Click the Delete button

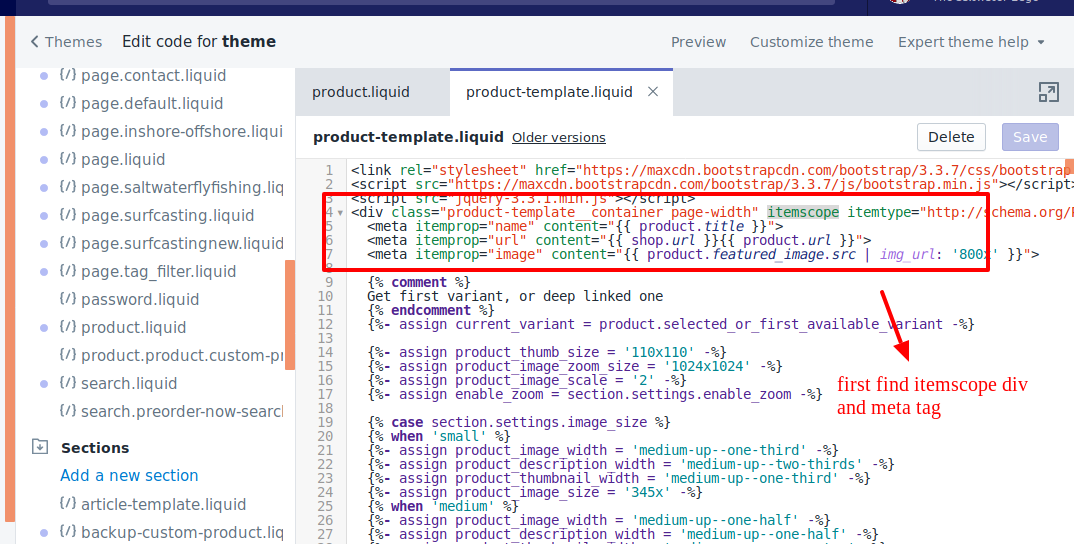point(951,137)
